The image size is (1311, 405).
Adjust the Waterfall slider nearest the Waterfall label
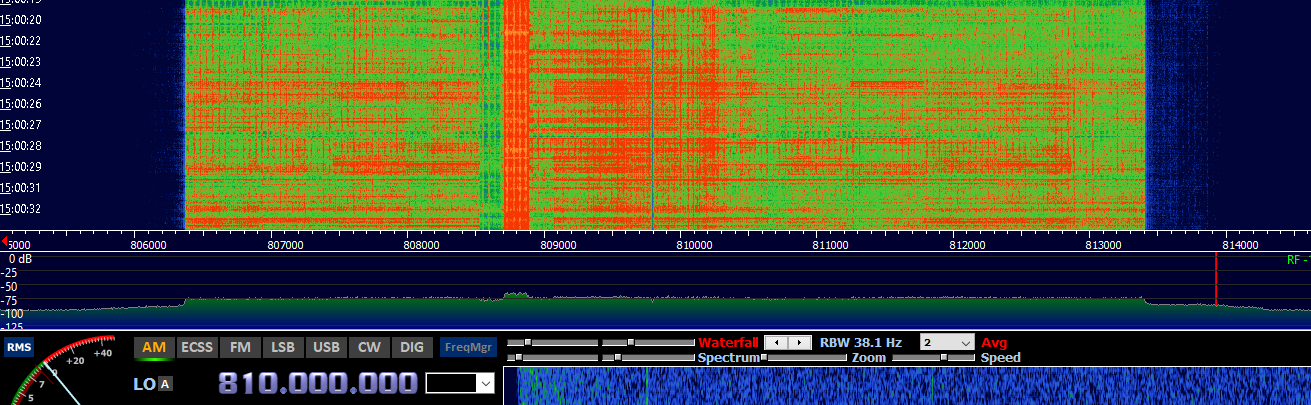coord(647,342)
